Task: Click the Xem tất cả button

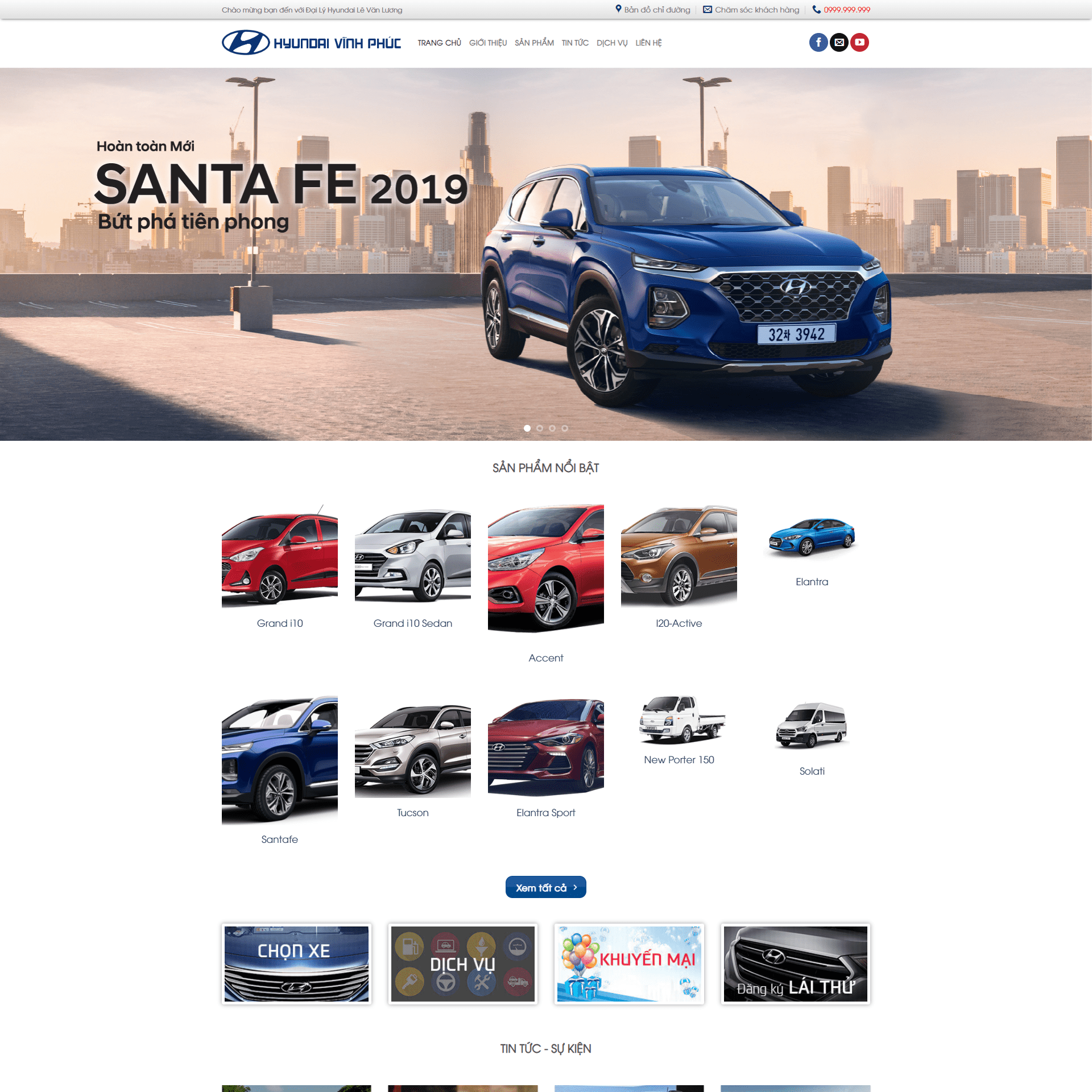Action: (x=546, y=887)
